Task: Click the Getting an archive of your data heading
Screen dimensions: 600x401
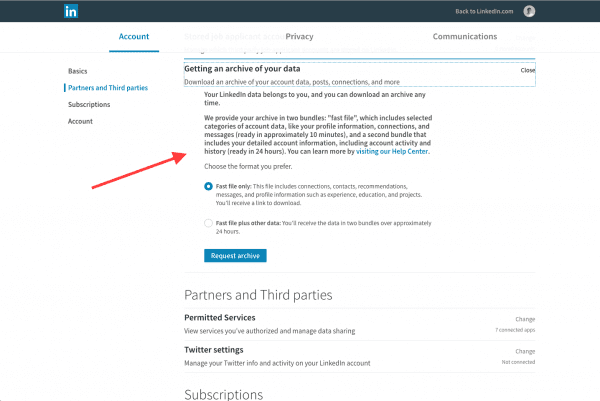Action: (x=242, y=69)
